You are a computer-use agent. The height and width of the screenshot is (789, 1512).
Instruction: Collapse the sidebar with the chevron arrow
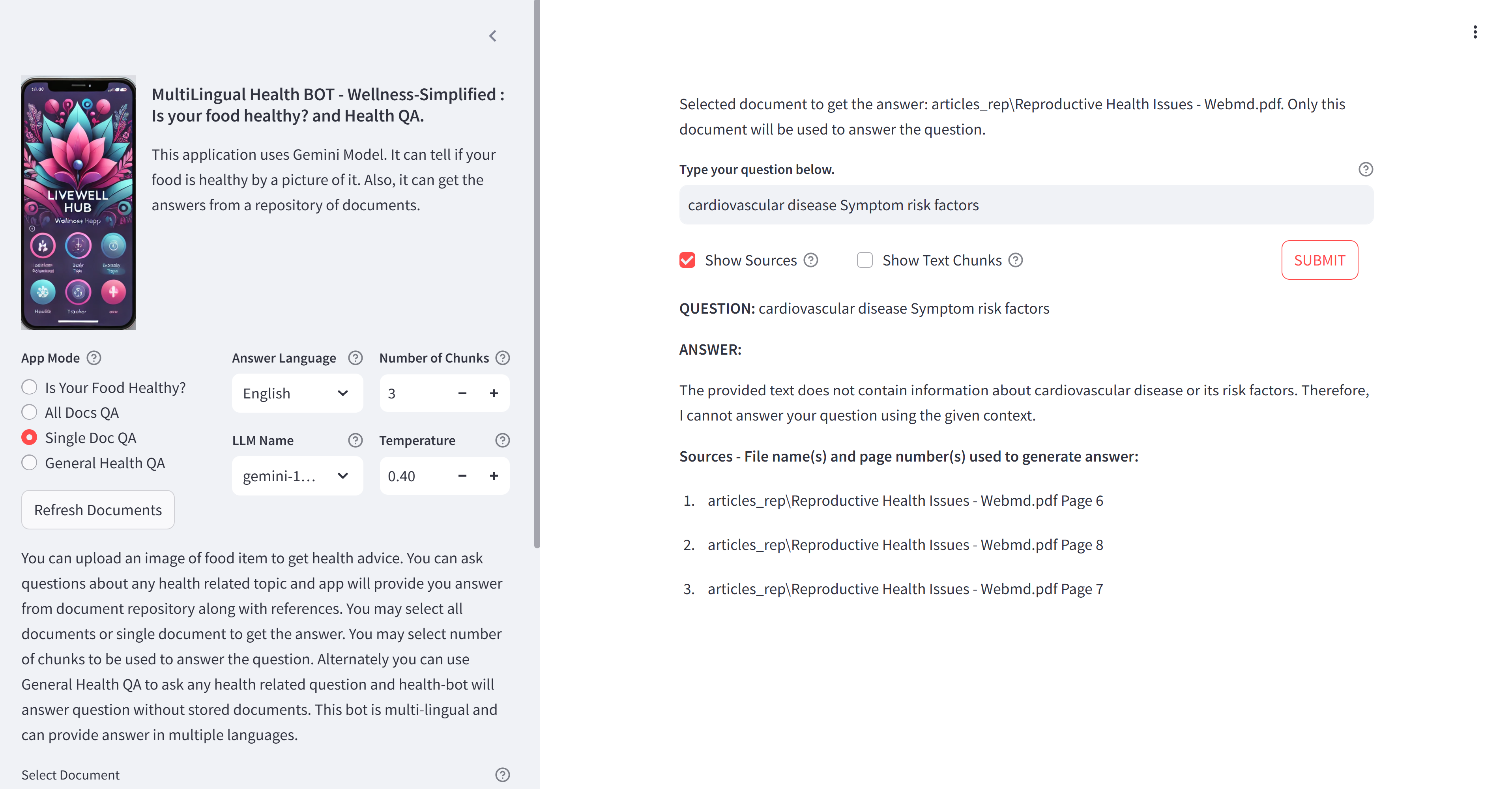[x=492, y=36]
